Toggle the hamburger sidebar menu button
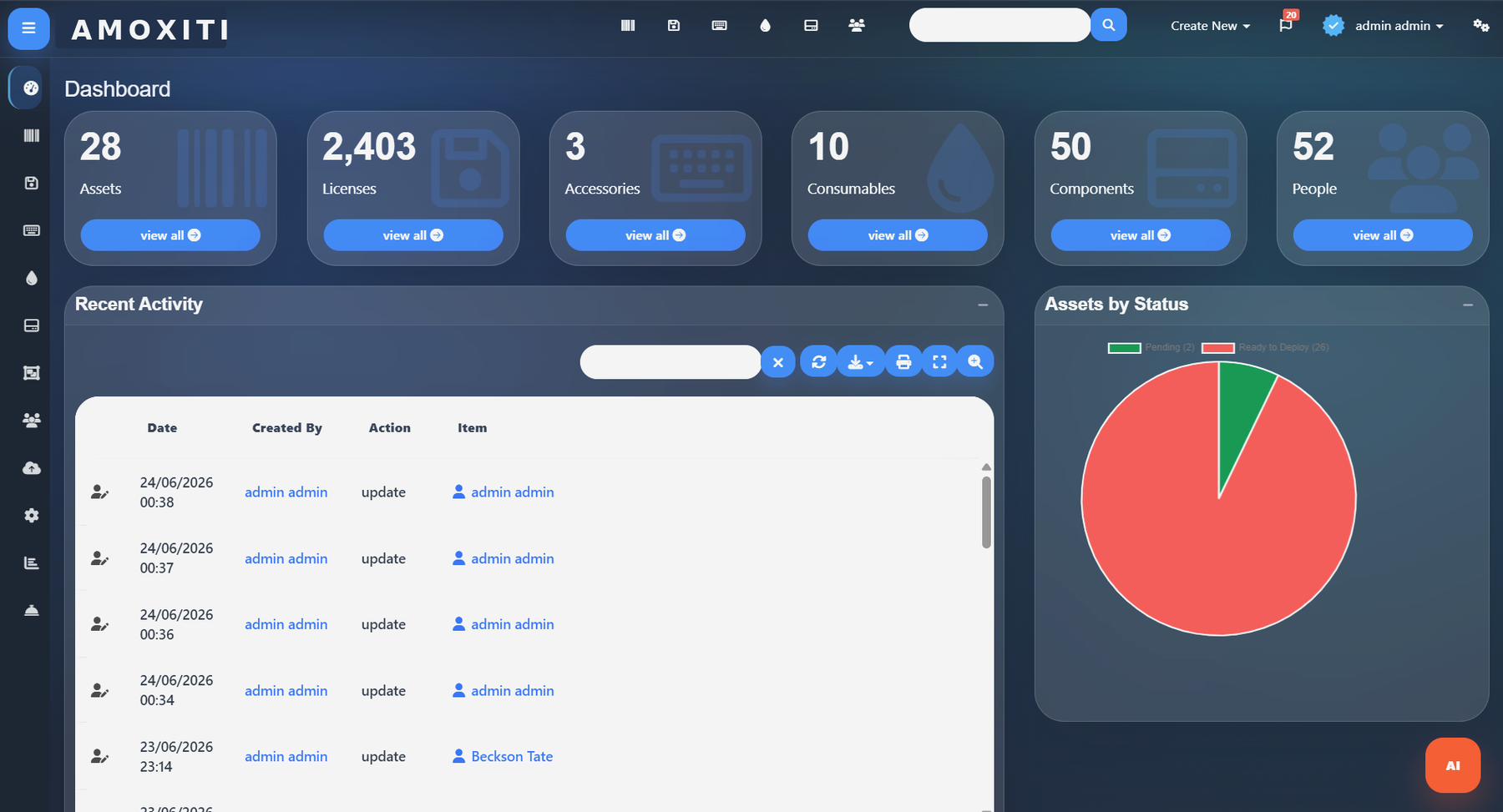 28,28
